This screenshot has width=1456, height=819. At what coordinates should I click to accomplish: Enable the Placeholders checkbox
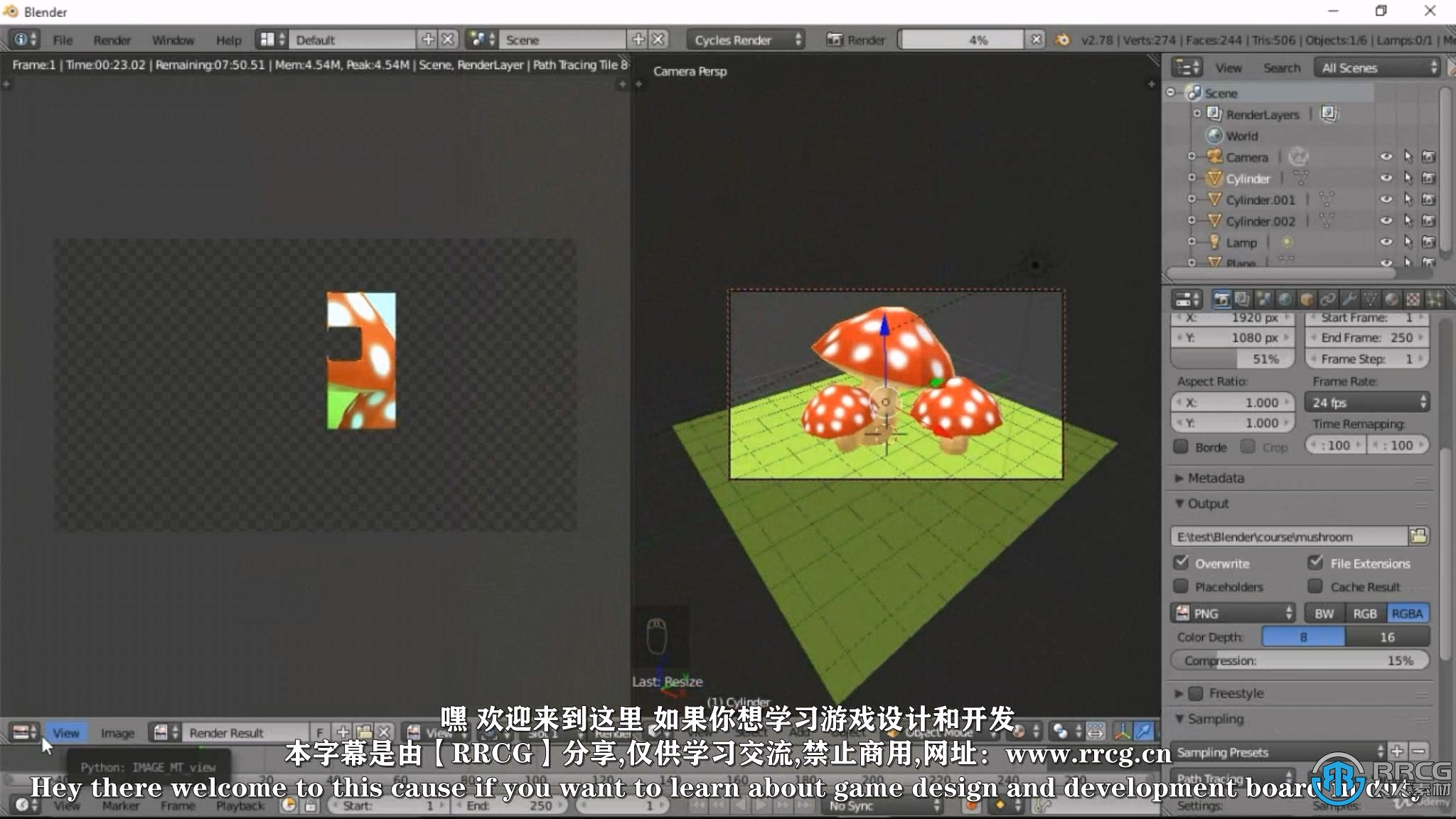coord(1182,587)
